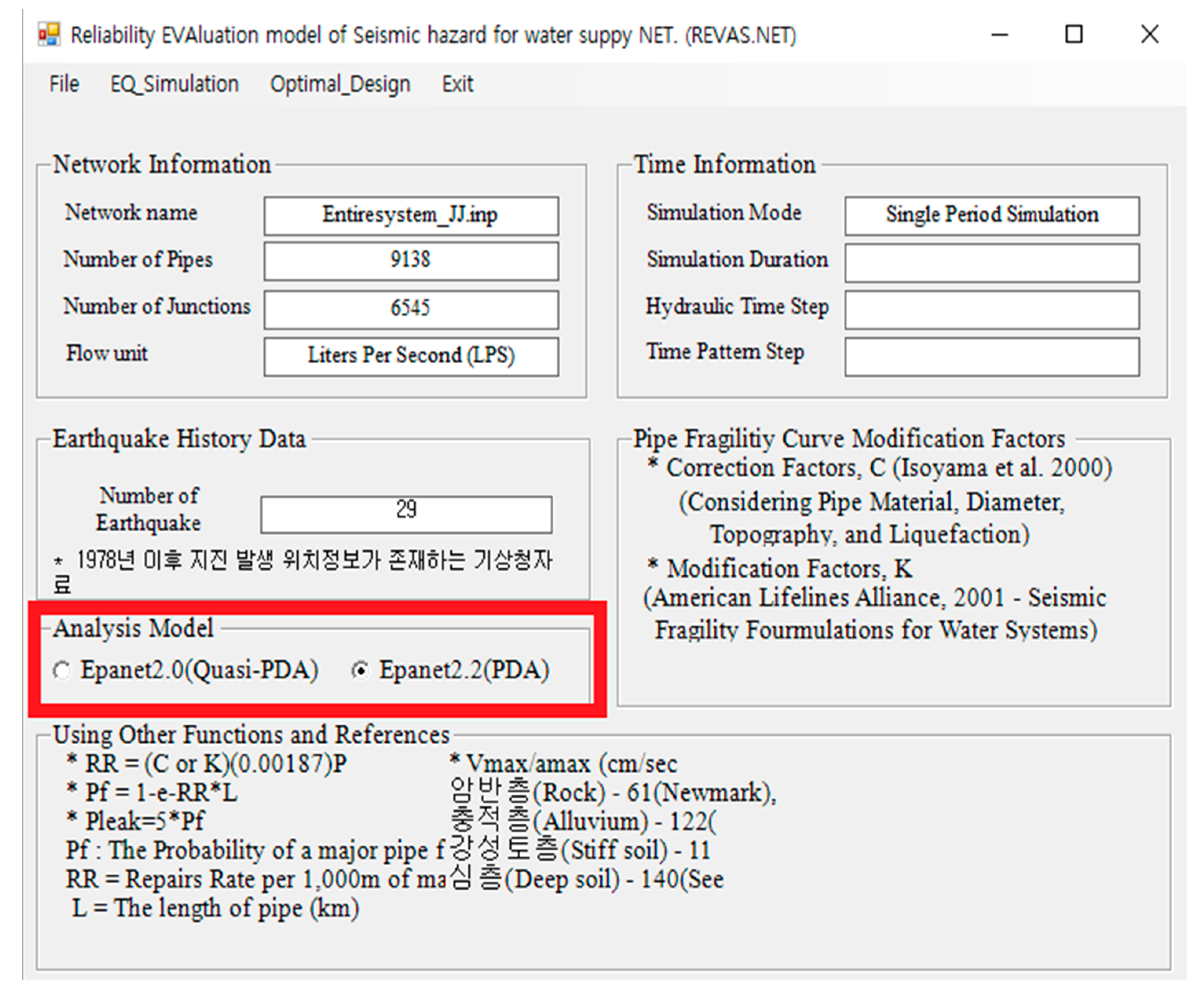Click the Korean note about 1978 earthquake data
This screenshot has width=1204, height=998.
tap(304, 572)
